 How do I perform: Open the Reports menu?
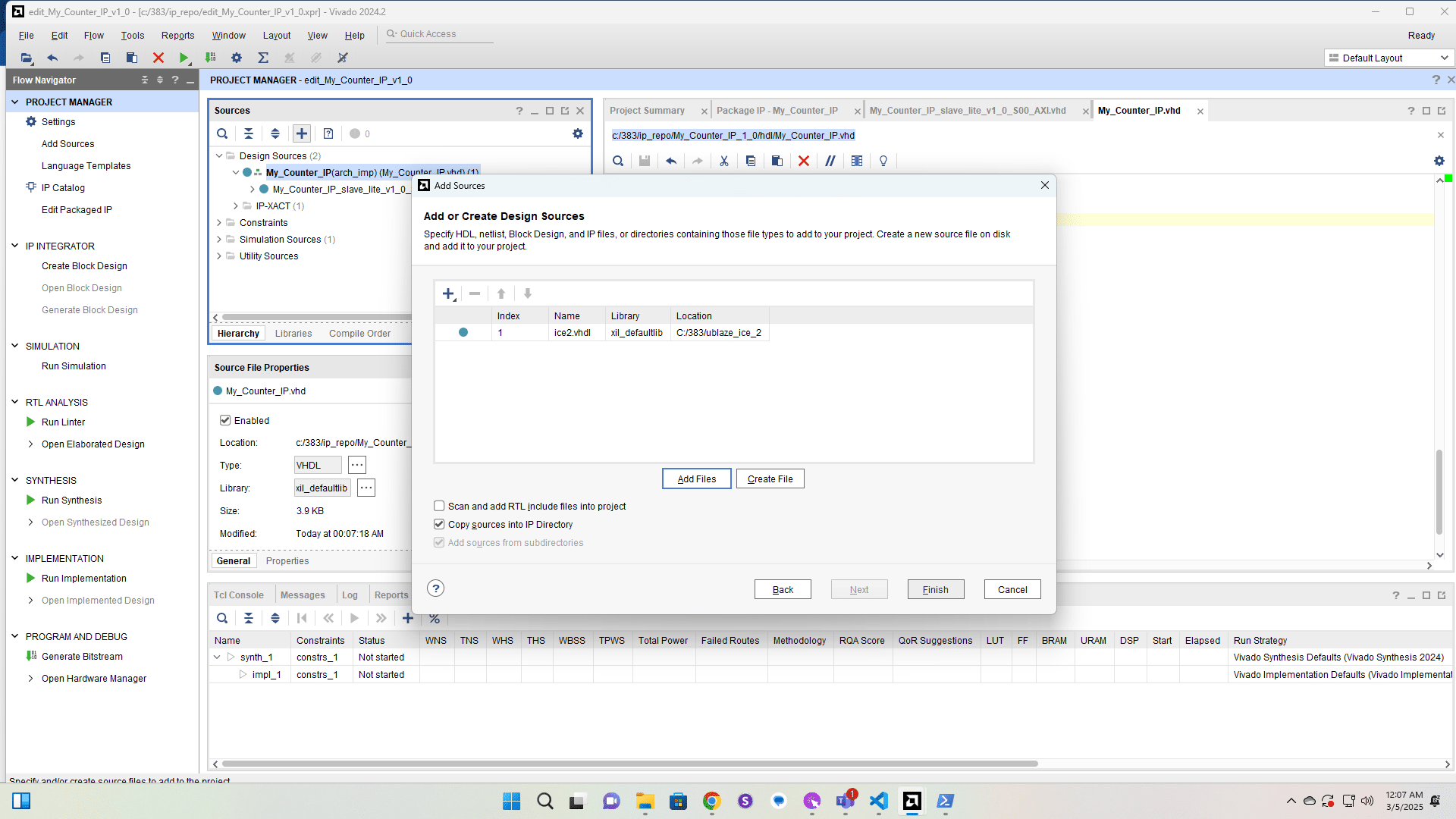coord(177,36)
